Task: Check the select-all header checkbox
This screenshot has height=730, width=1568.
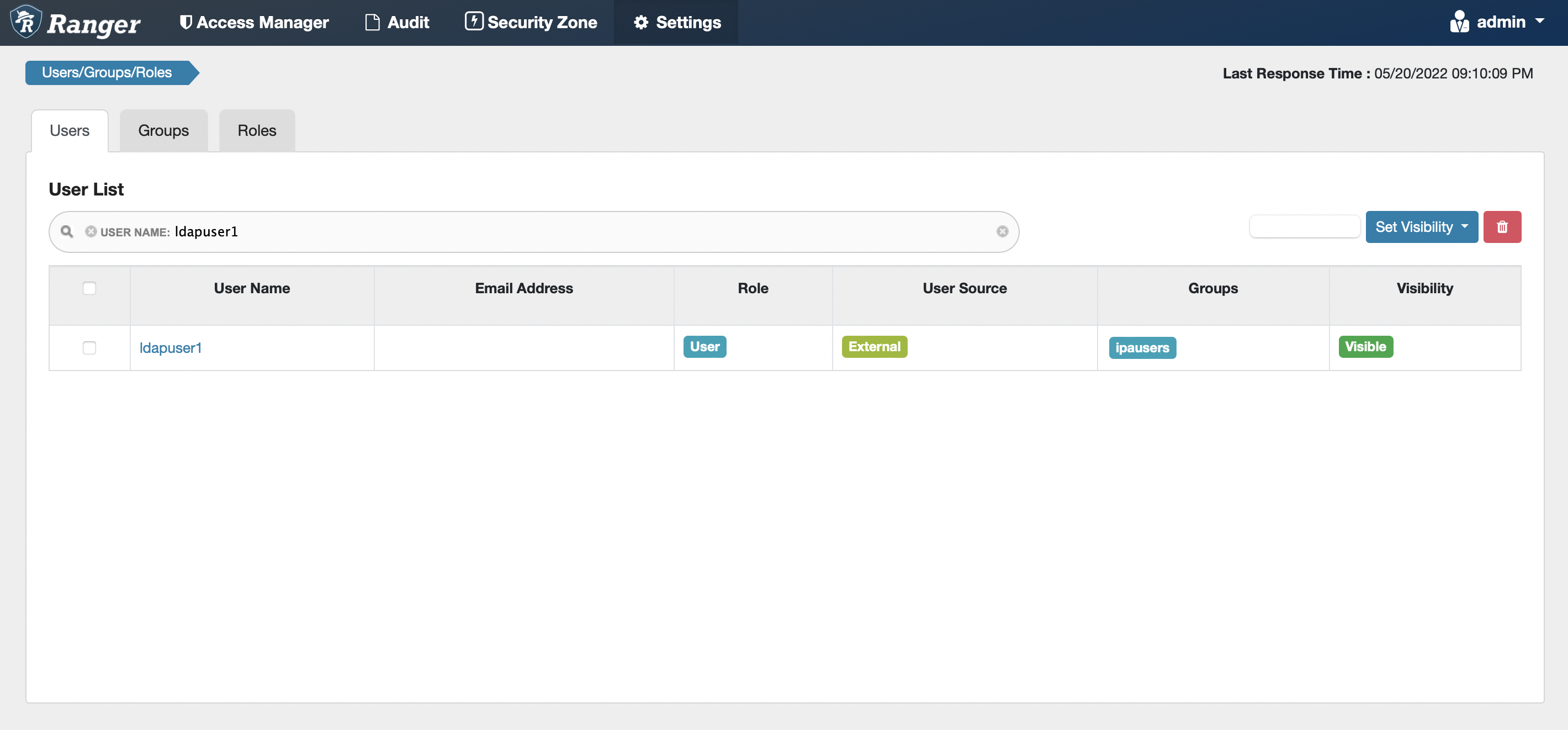Action: (x=89, y=289)
